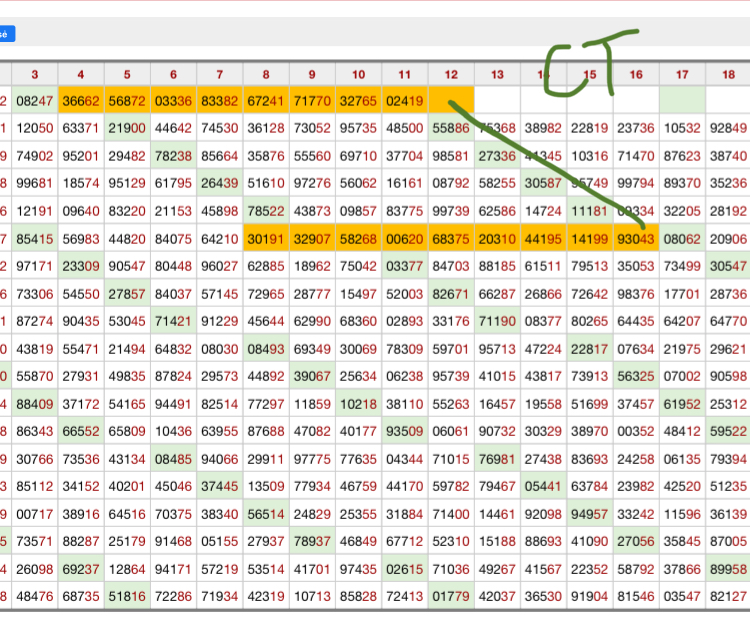
Task: Click orange cell 36662
Action: [81, 100]
